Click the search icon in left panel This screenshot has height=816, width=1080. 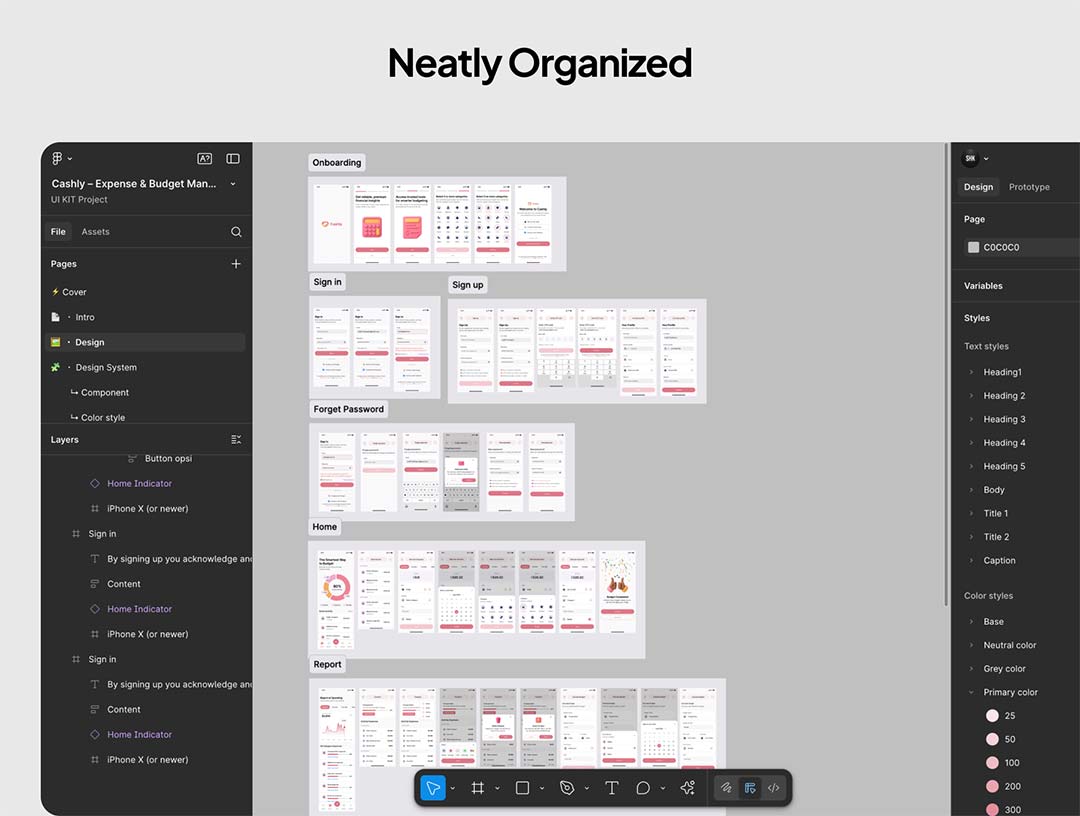point(236,232)
